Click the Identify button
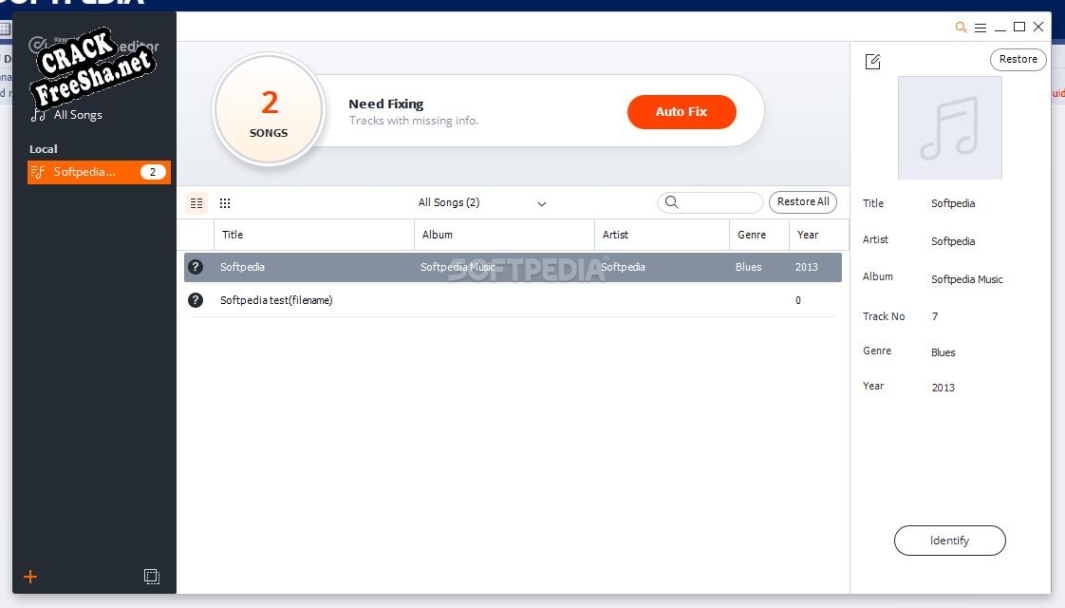1065x608 pixels. pyautogui.click(x=949, y=541)
